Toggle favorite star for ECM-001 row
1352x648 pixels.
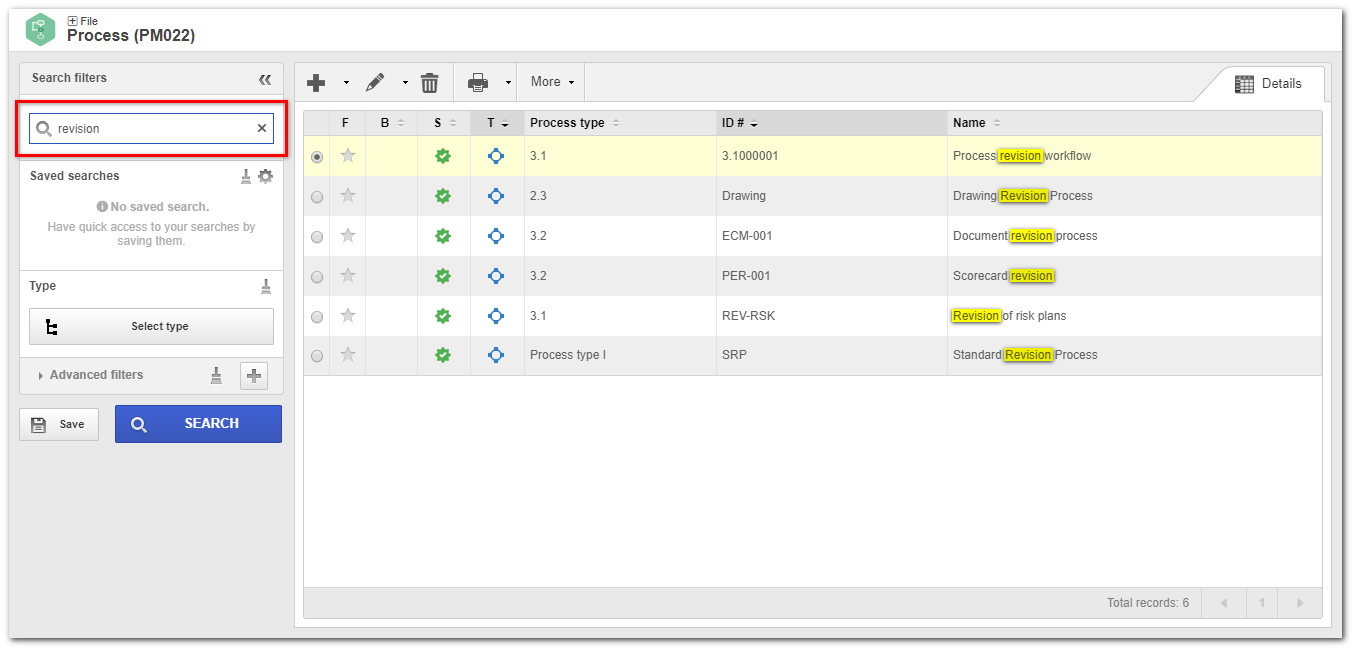click(347, 235)
